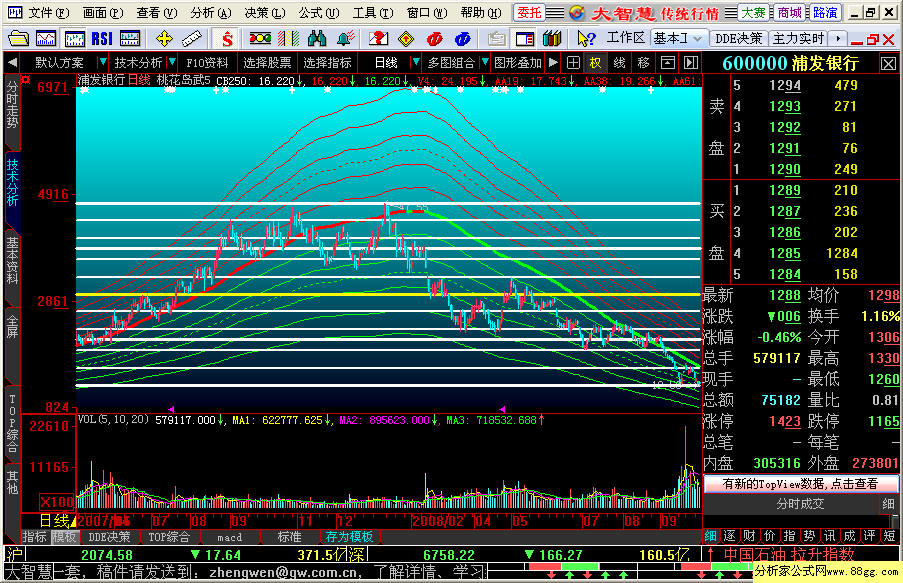This screenshot has width=903, height=583.
Task: Open the 工具(T) menu
Action: point(373,13)
